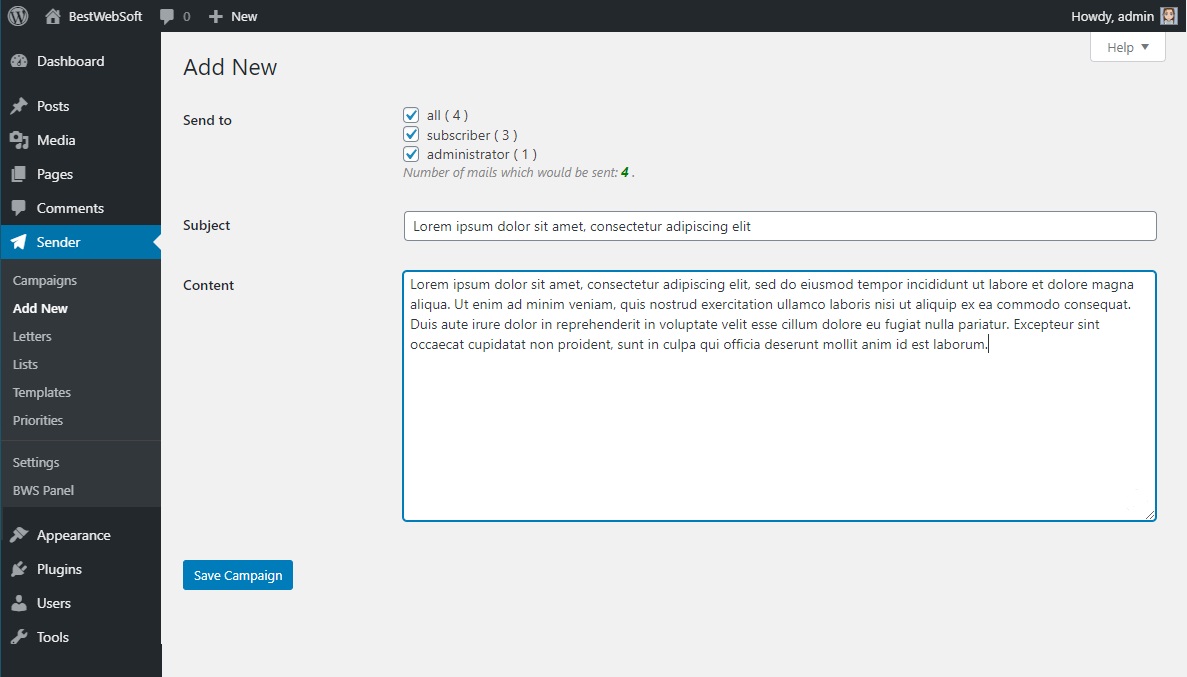Click the Users icon in the sidebar

point(22,603)
